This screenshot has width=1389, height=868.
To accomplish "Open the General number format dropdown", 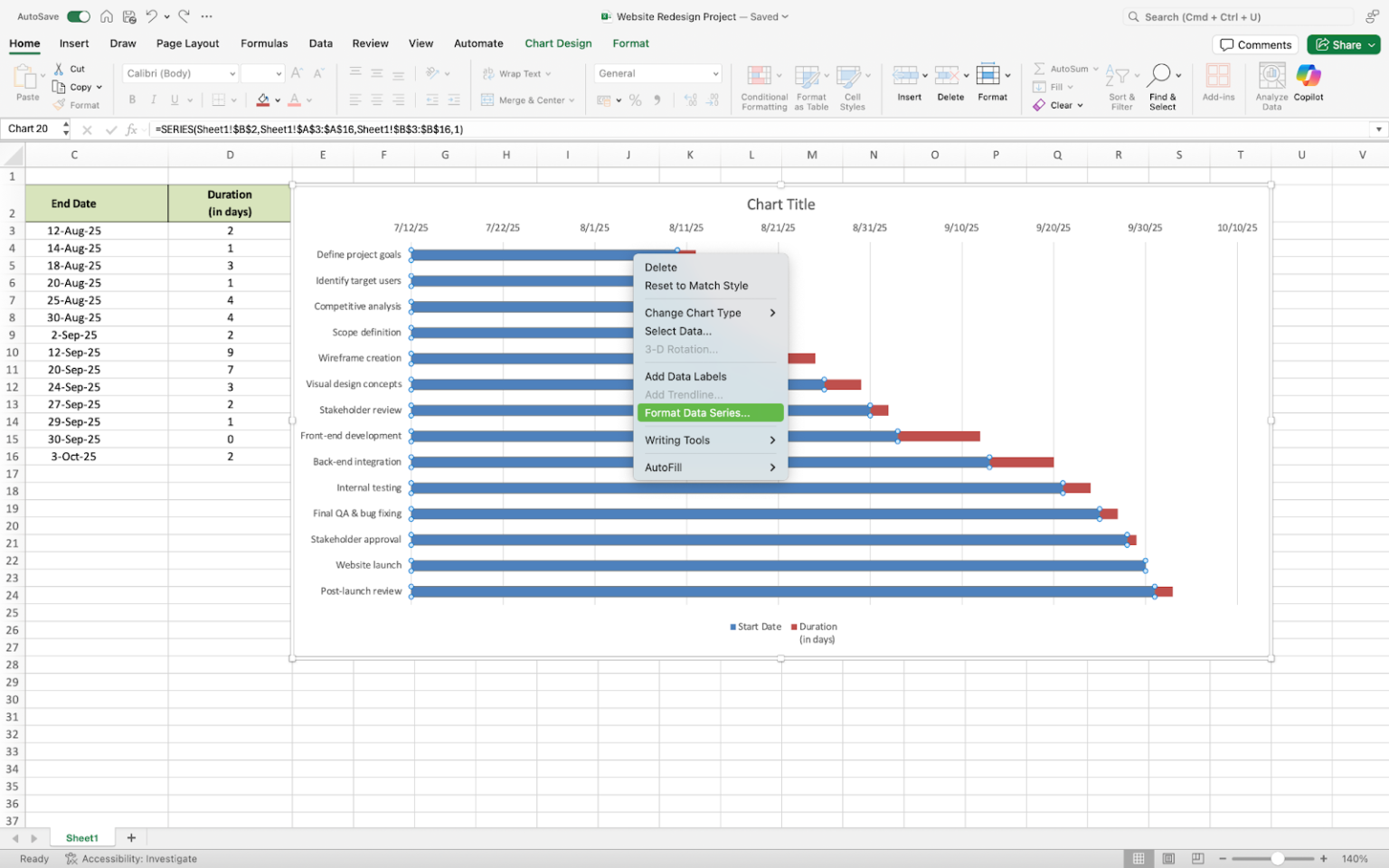I will [657, 73].
